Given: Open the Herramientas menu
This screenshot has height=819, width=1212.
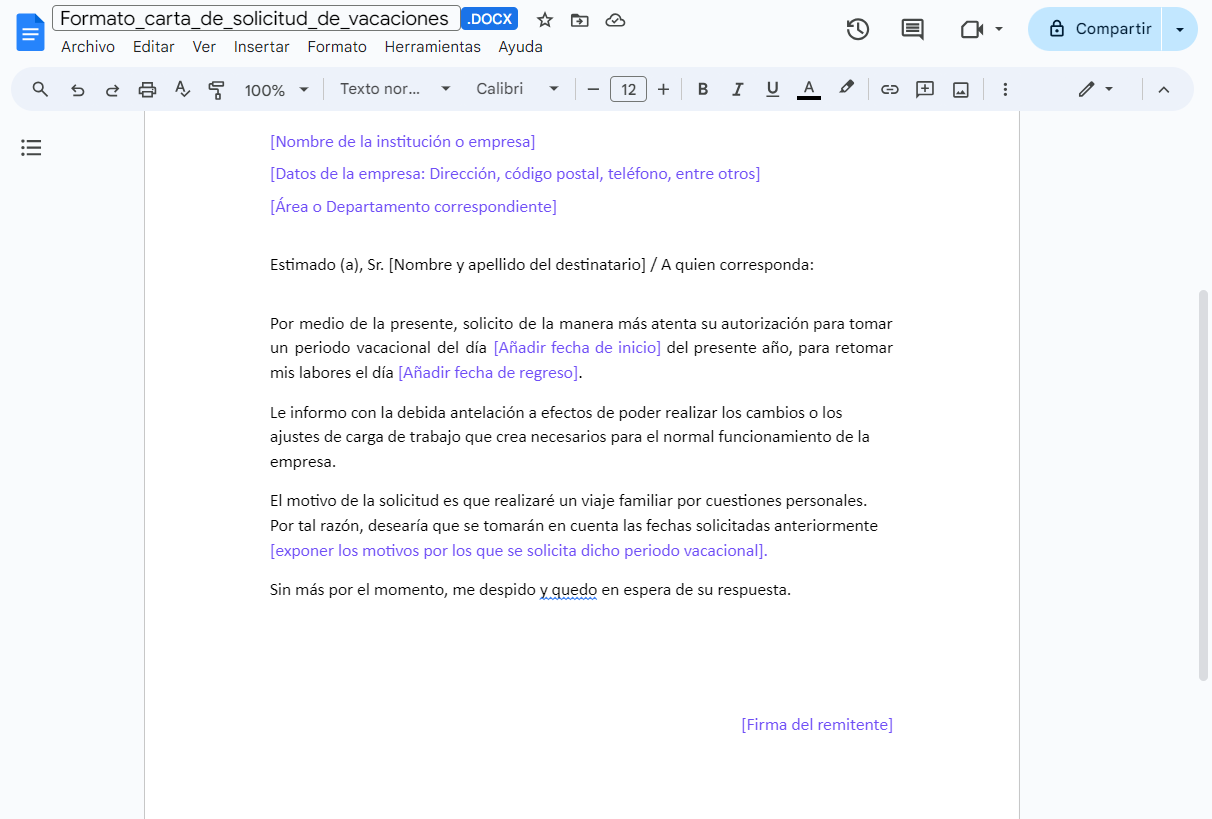Looking at the screenshot, I should point(432,46).
